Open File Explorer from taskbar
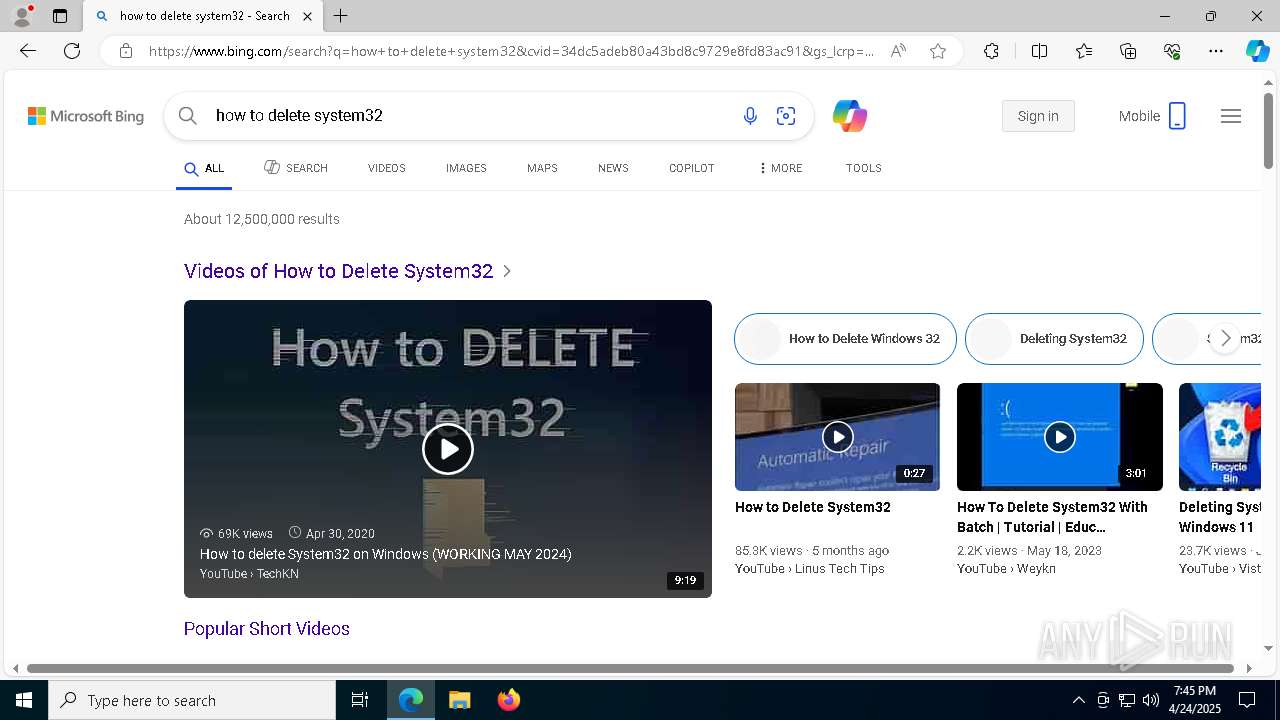 click(459, 700)
